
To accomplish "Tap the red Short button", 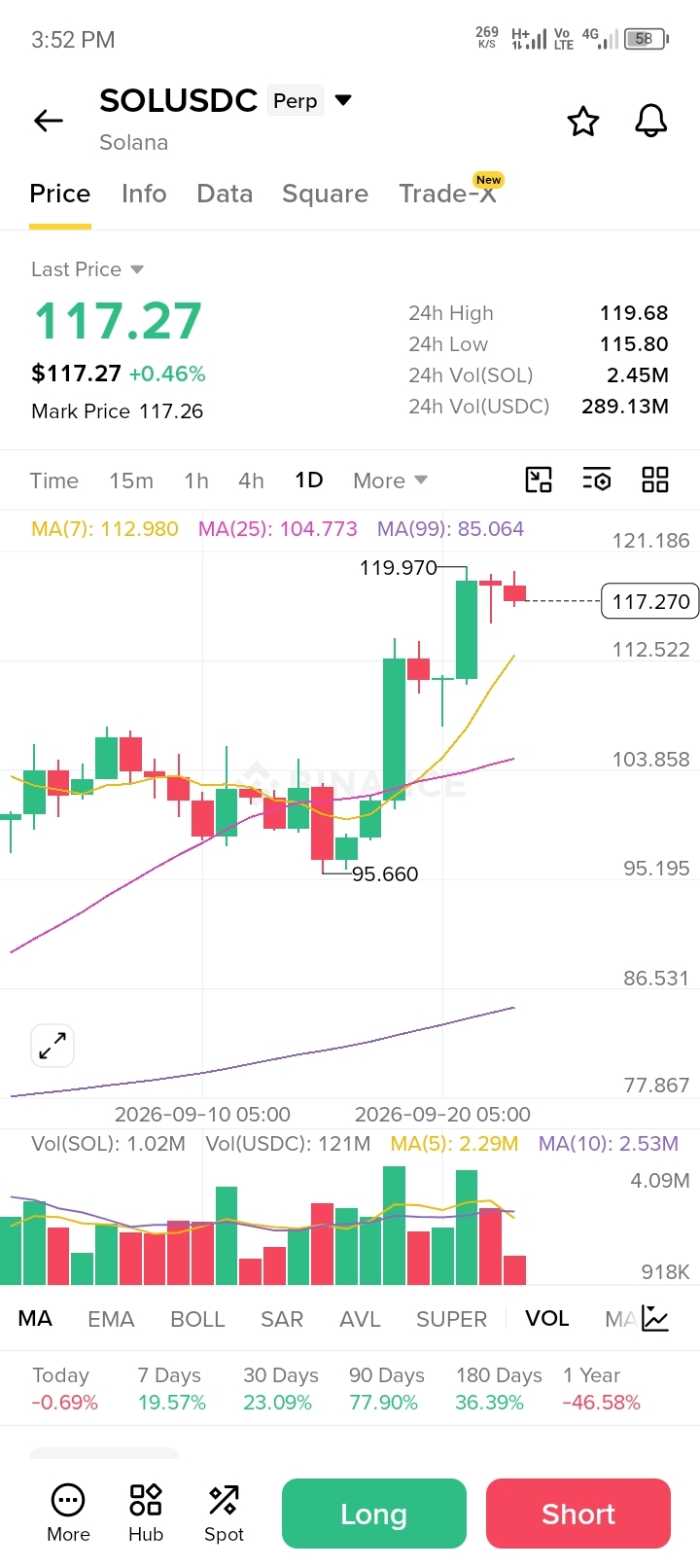I will click(x=578, y=1514).
